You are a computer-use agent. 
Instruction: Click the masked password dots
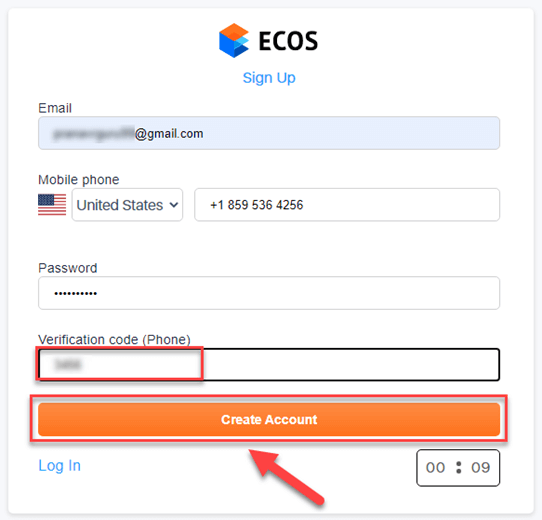pyautogui.click(x=76, y=294)
